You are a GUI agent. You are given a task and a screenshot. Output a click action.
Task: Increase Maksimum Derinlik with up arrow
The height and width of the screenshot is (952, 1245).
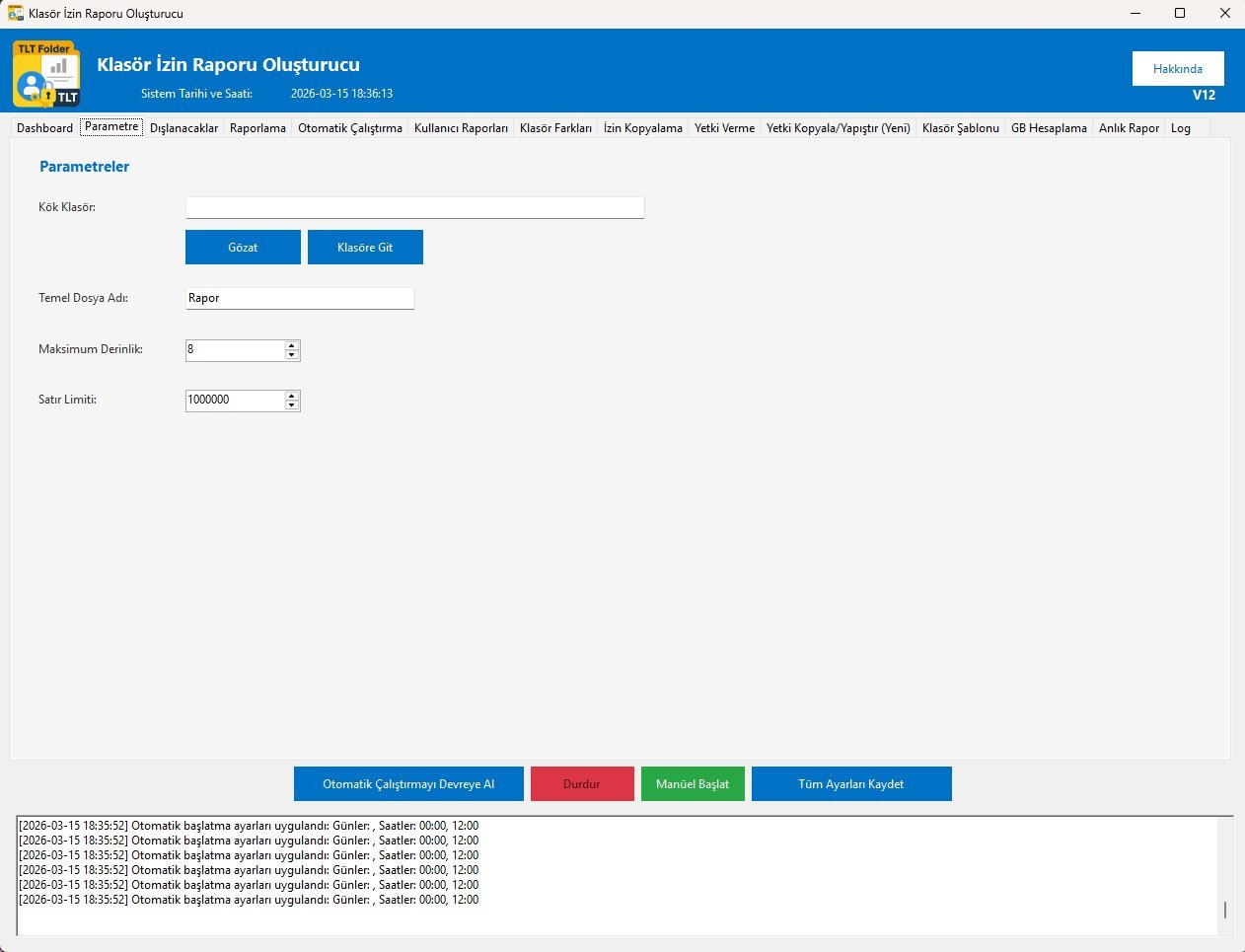pos(291,345)
